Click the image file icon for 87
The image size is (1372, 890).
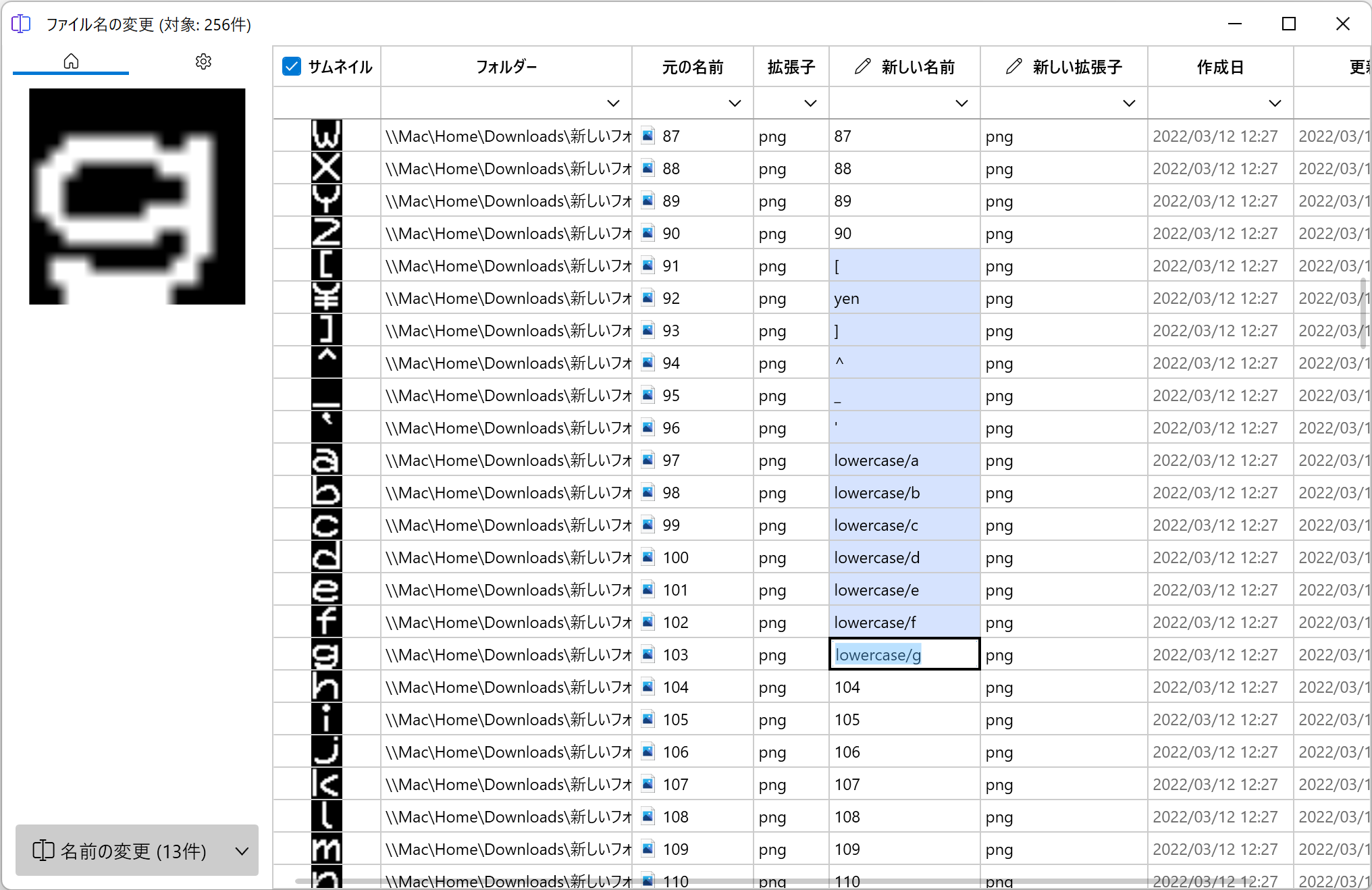point(648,136)
